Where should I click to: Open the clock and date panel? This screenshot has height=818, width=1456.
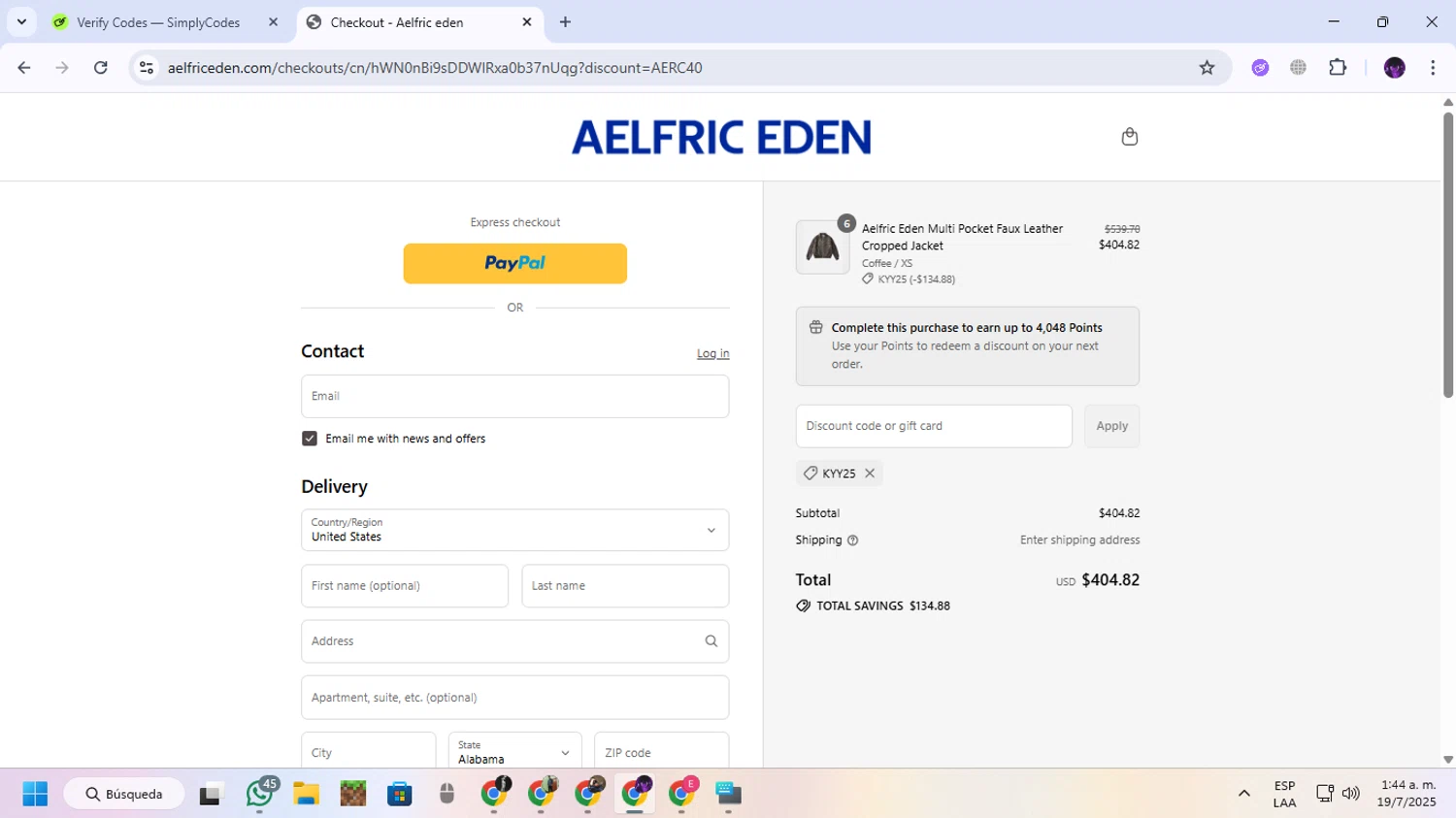click(x=1406, y=794)
